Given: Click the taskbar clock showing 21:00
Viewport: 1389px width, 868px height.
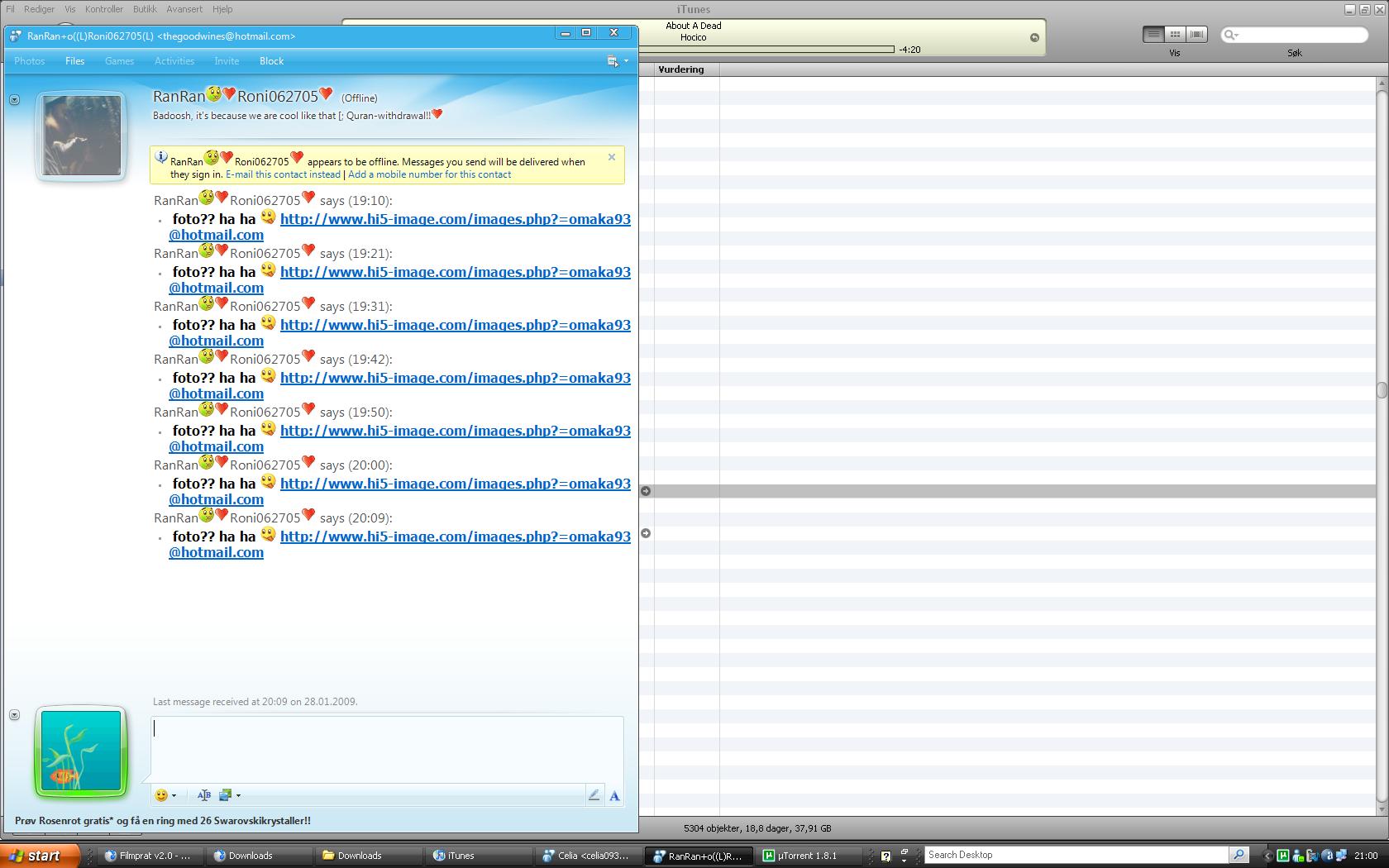Looking at the screenshot, I should coord(1366,856).
